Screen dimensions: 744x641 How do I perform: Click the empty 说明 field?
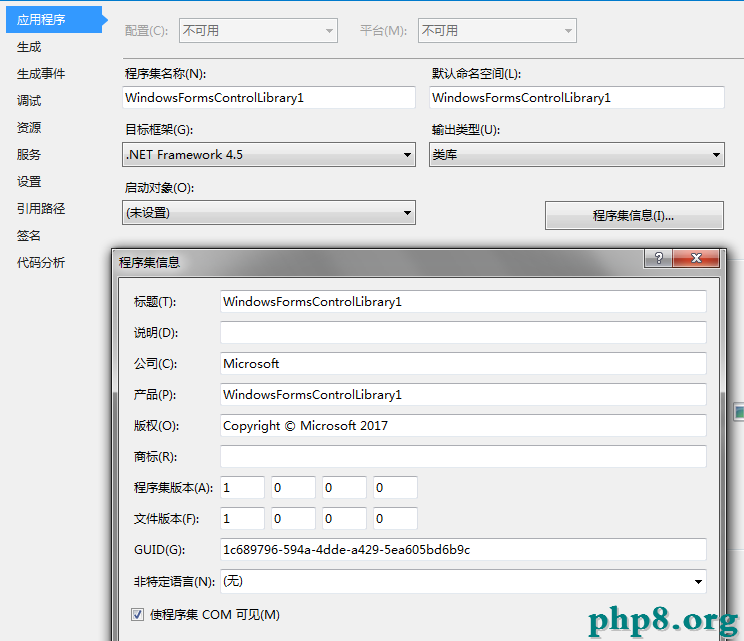pyautogui.click(x=464, y=333)
